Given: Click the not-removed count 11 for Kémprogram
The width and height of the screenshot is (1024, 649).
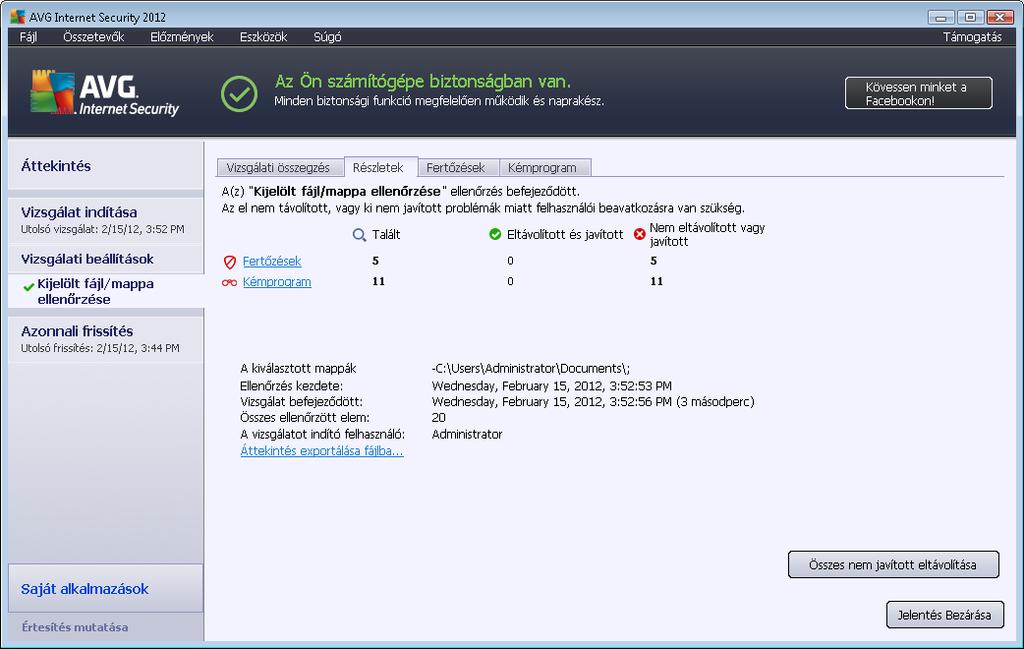Looking at the screenshot, I should click(657, 281).
